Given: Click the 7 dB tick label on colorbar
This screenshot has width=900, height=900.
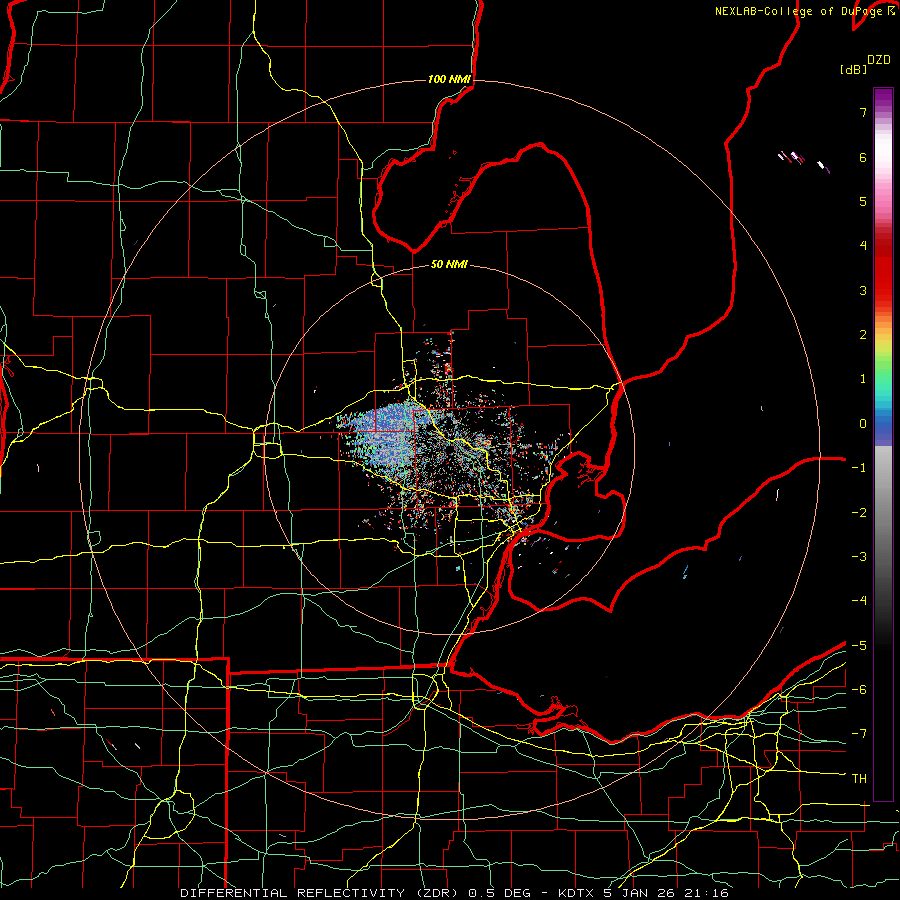Looking at the screenshot, I should pos(863,112).
